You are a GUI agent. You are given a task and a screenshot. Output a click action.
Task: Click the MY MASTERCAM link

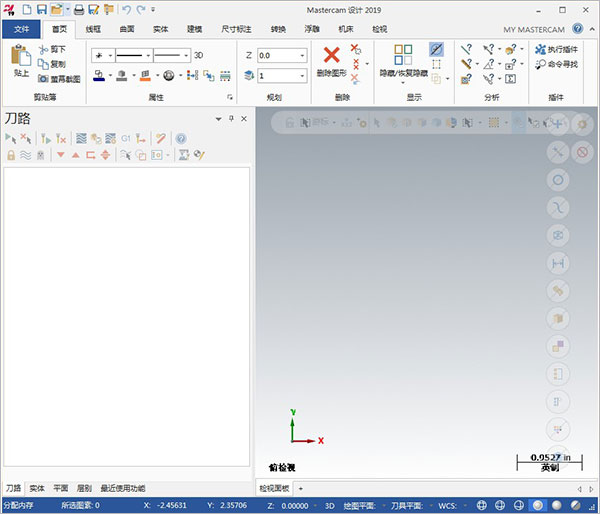pyautogui.click(x=534, y=29)
